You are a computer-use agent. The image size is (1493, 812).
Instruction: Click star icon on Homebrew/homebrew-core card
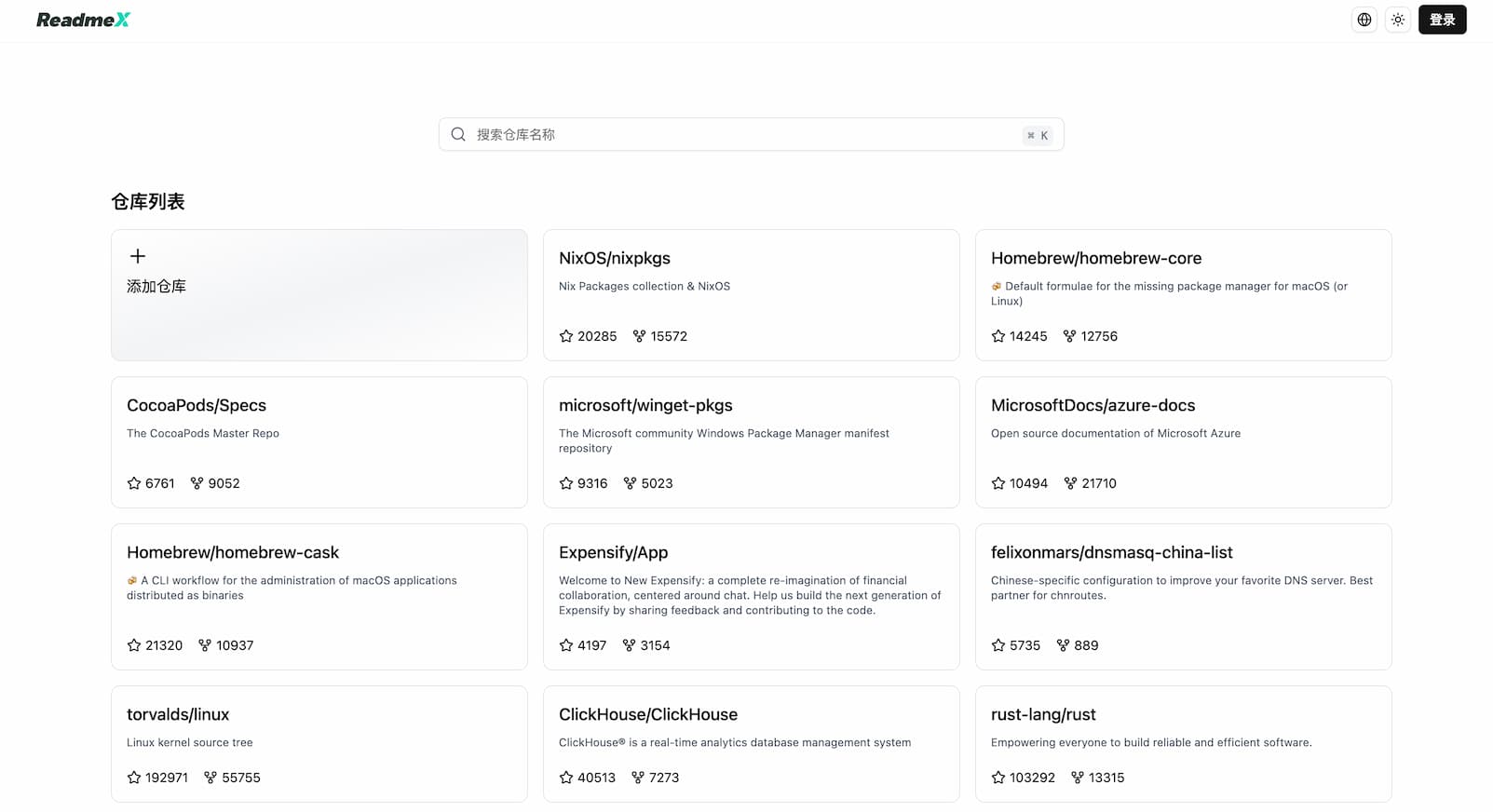point(998,336)
